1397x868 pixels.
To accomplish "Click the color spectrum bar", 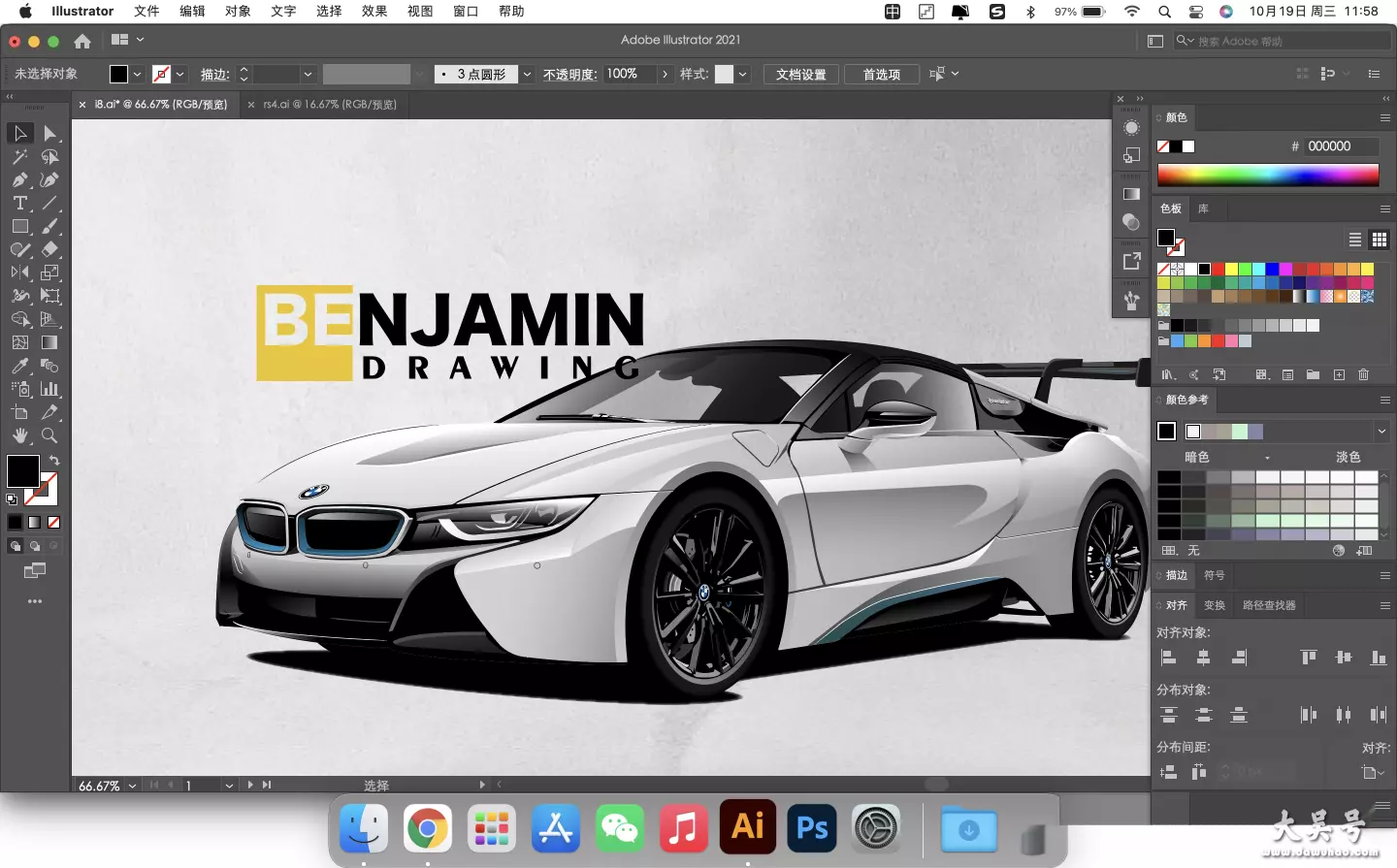I will click(1268, 175).
